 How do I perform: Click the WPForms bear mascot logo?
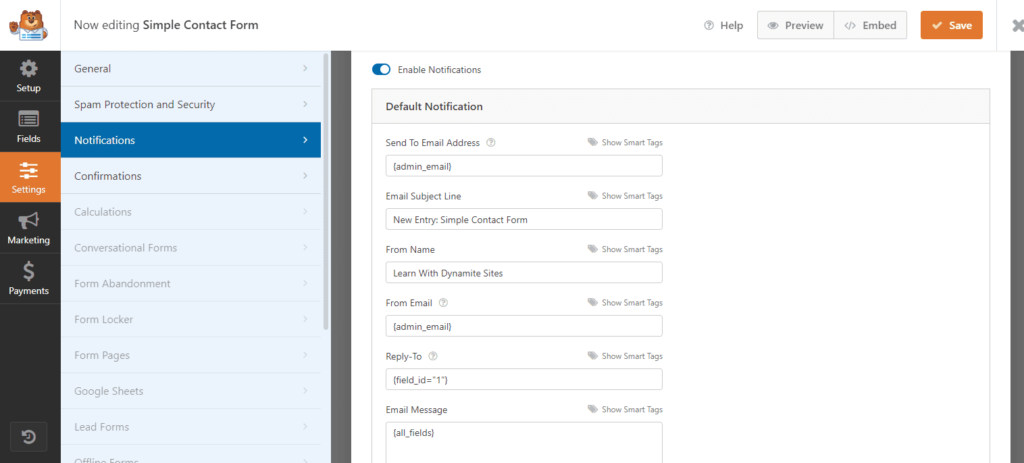click(29, 24)
